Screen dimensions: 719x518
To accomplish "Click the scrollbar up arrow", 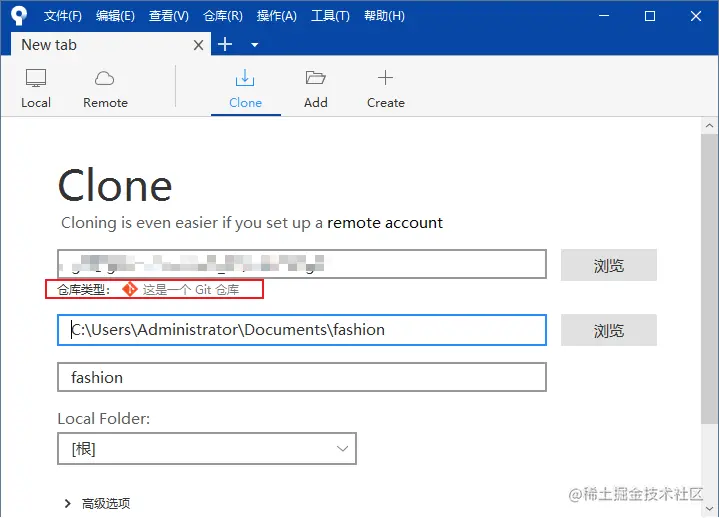I will point(709,125).
